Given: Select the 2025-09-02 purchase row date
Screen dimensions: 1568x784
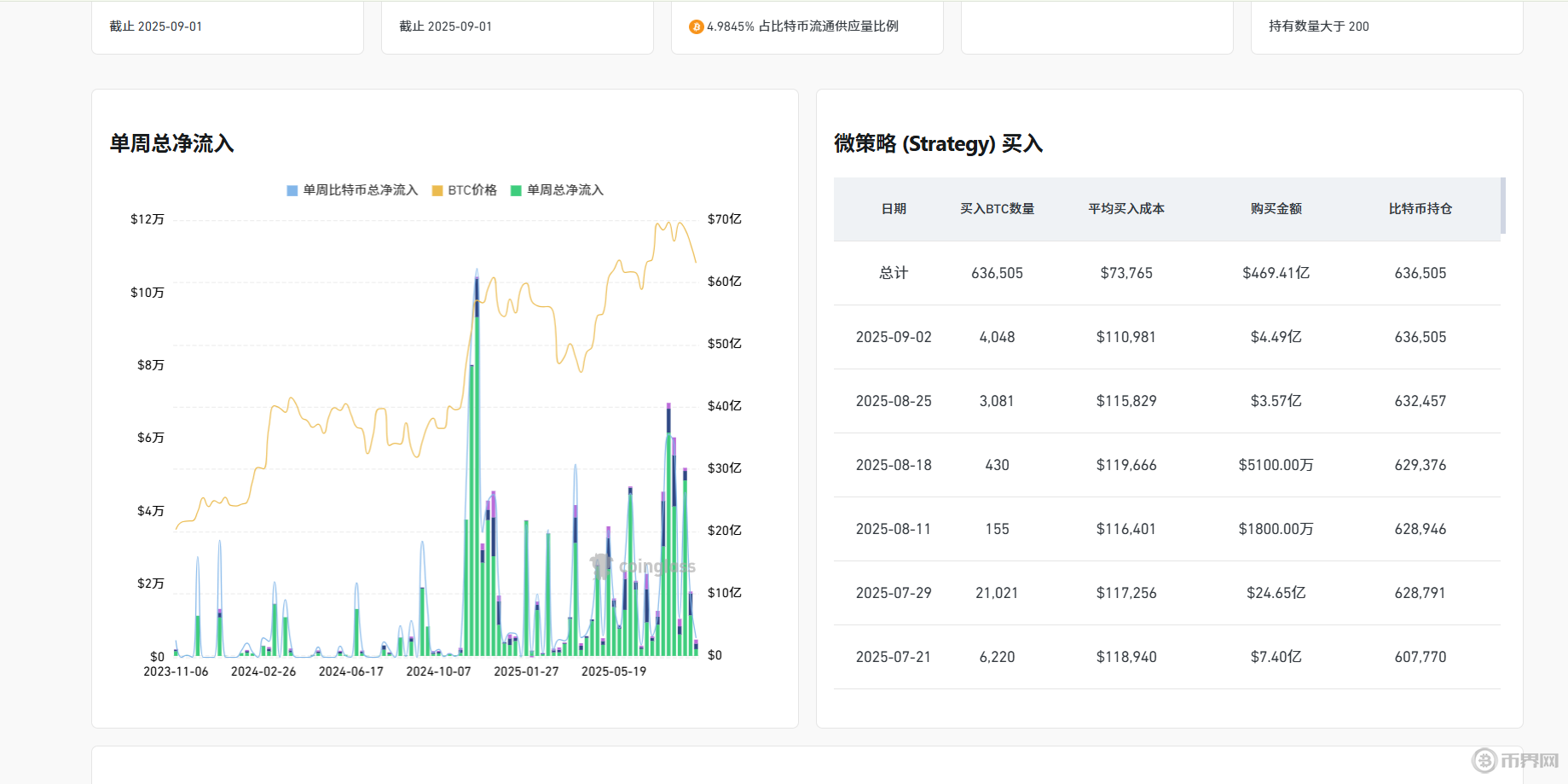Looking at the screenshot, I should pos(894,337).
